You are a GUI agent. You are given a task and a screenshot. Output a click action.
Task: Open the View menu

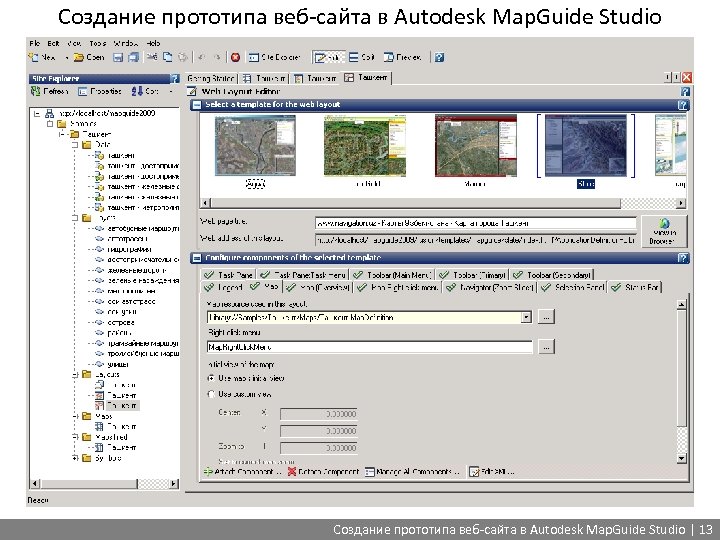[x=74, y=43]
